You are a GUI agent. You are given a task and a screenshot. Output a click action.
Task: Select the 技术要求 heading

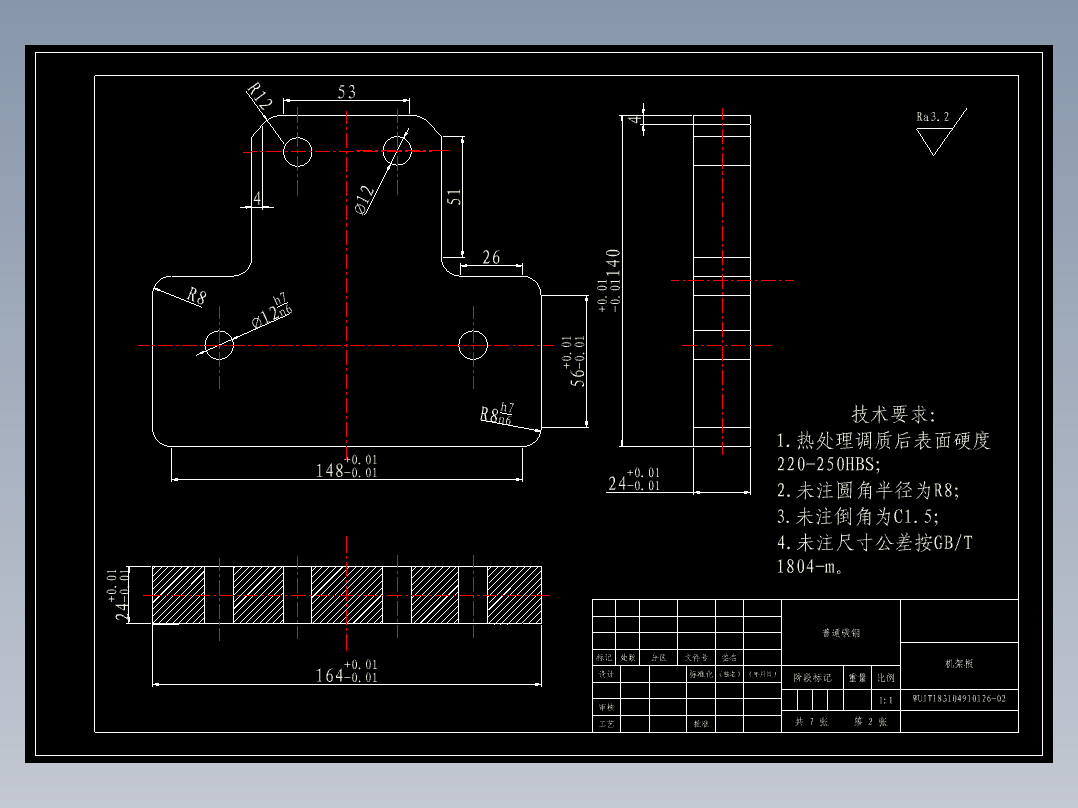(893, 415)
